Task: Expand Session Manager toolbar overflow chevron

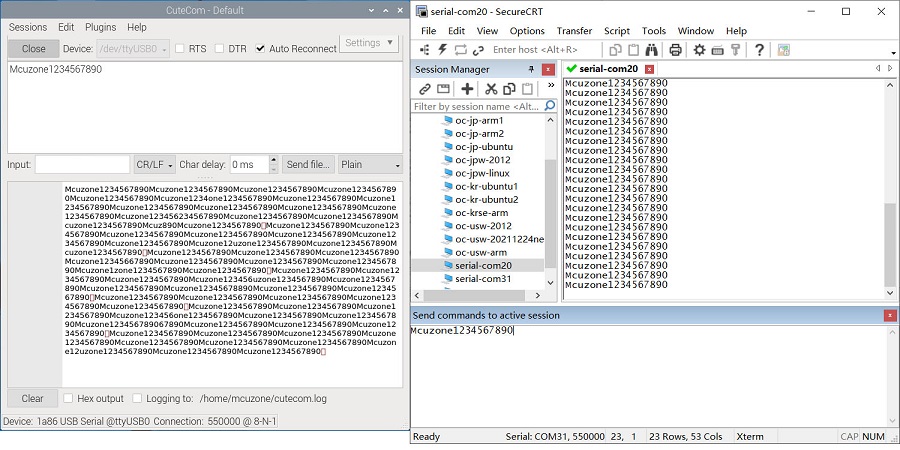Action: click(x=551, y=85)
